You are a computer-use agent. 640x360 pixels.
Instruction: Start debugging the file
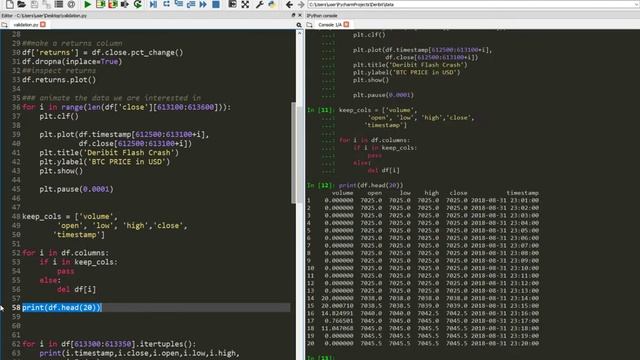153,4
